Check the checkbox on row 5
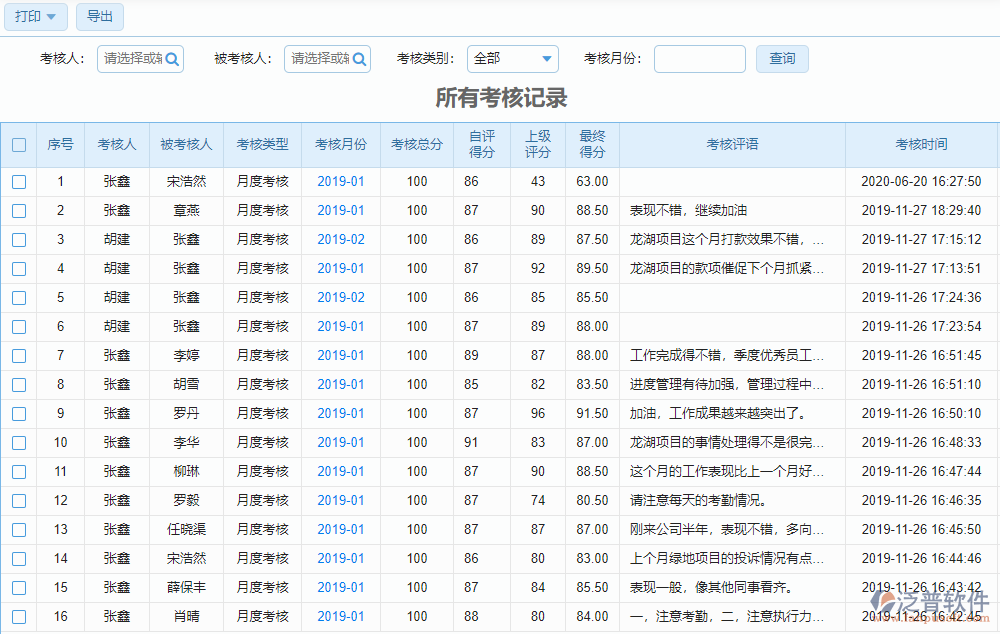 click(x=19, y=297)
